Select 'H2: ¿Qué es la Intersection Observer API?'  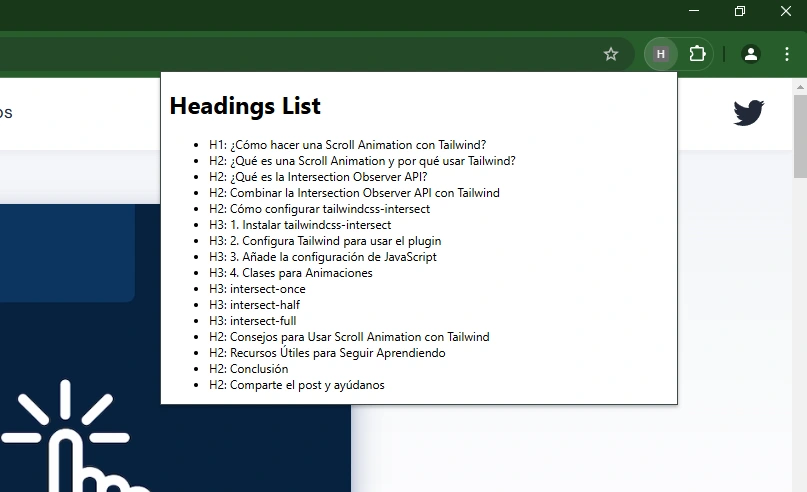click(x=318, y=177)
